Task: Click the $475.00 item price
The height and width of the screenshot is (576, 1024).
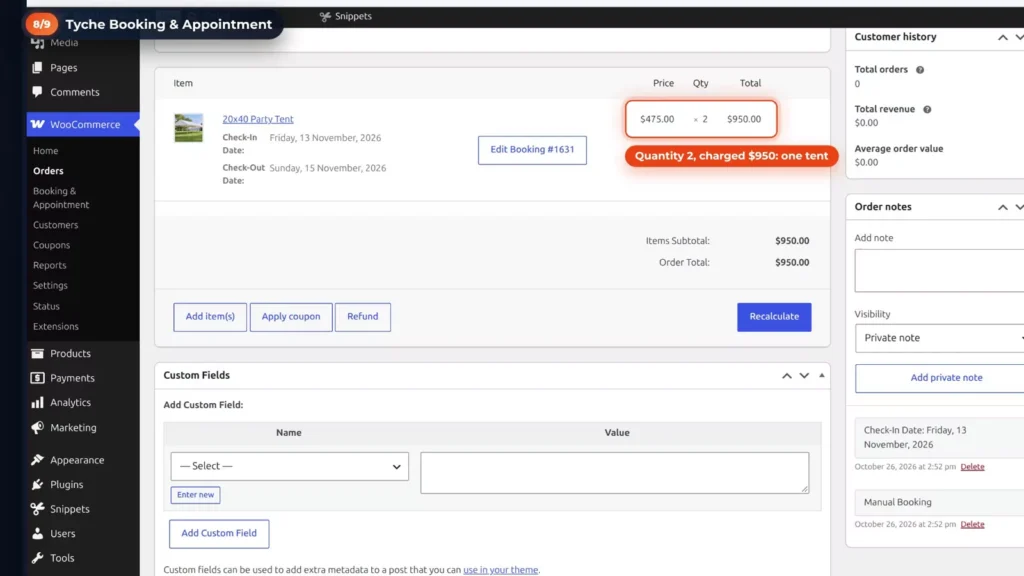Action: [x=657, y=119]
